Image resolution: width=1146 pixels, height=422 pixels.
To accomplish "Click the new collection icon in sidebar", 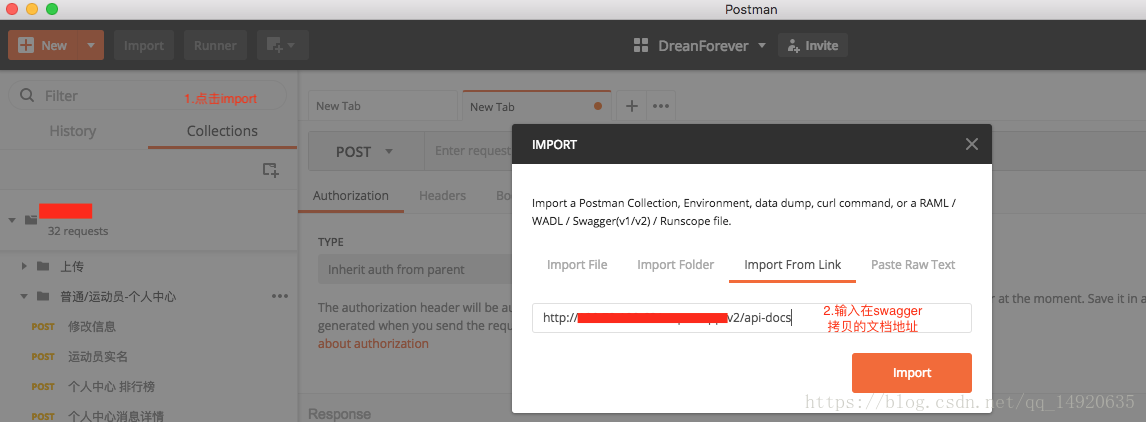I will [x=270, y=170].
